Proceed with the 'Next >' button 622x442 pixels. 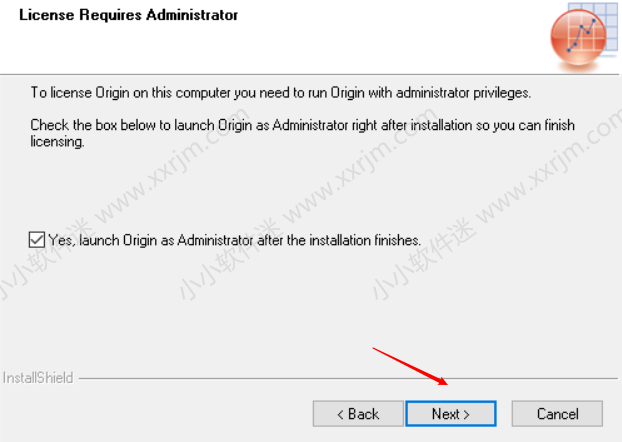coord(451,414)
